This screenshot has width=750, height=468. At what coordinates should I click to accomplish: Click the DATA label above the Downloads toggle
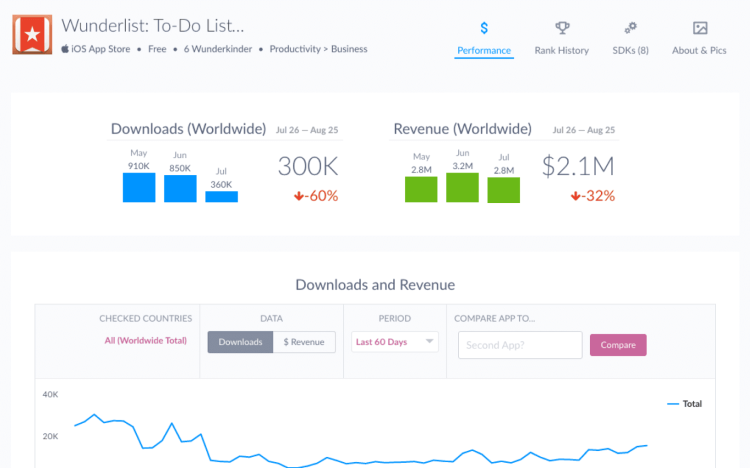[x=271, y=318]
